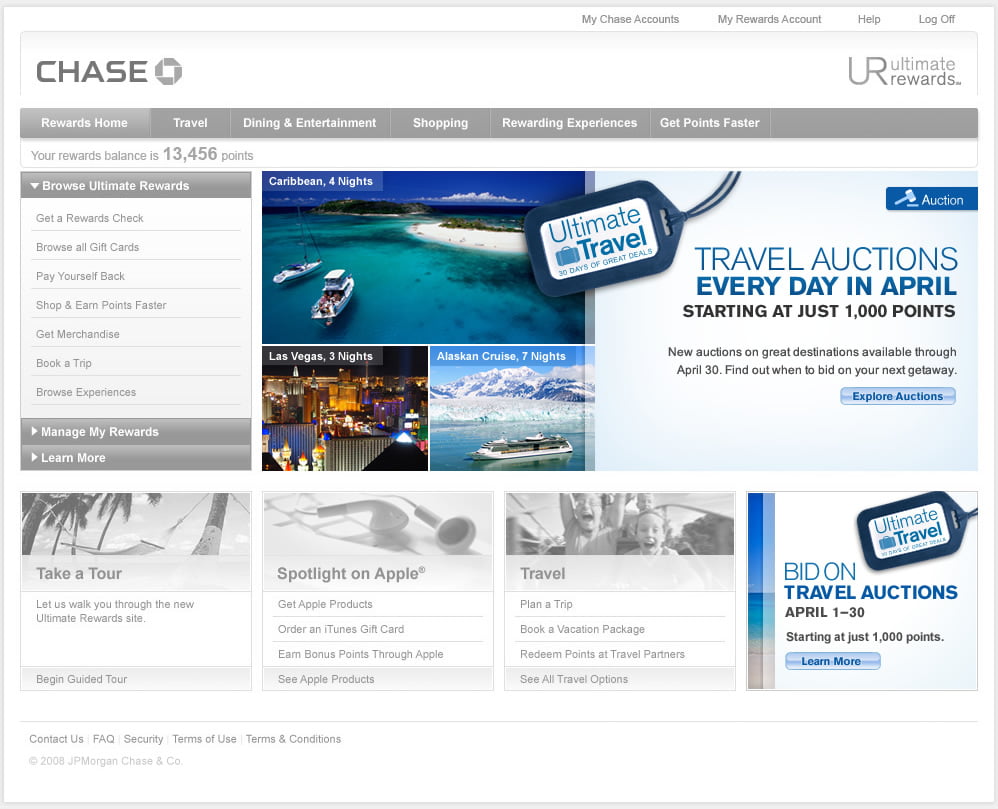
Task: Open Terms & Conditions in footer
Action: coord(293,739)
